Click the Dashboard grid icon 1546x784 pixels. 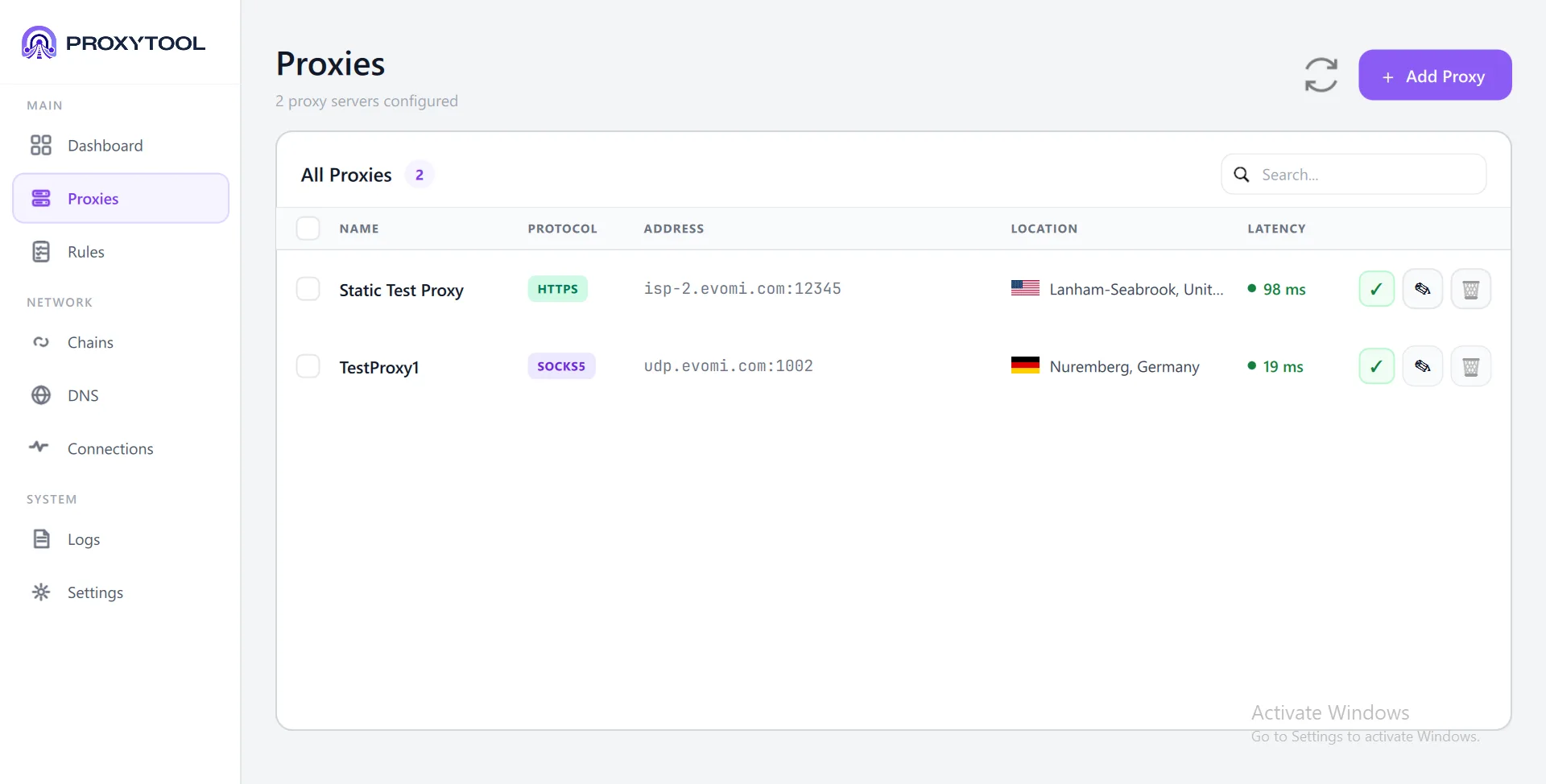tap(41, 145)
